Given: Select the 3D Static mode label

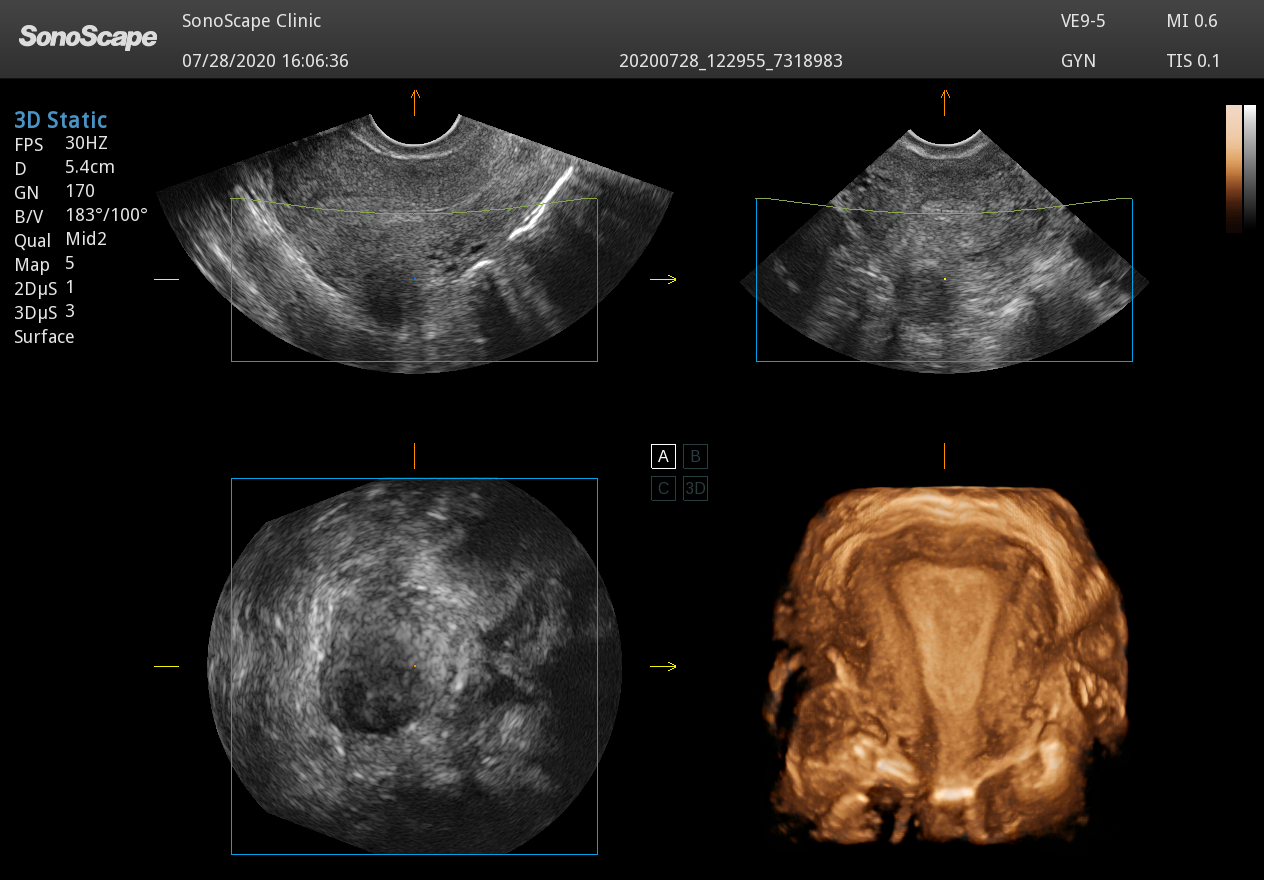Looking at the screenshot, I should 60,120.
